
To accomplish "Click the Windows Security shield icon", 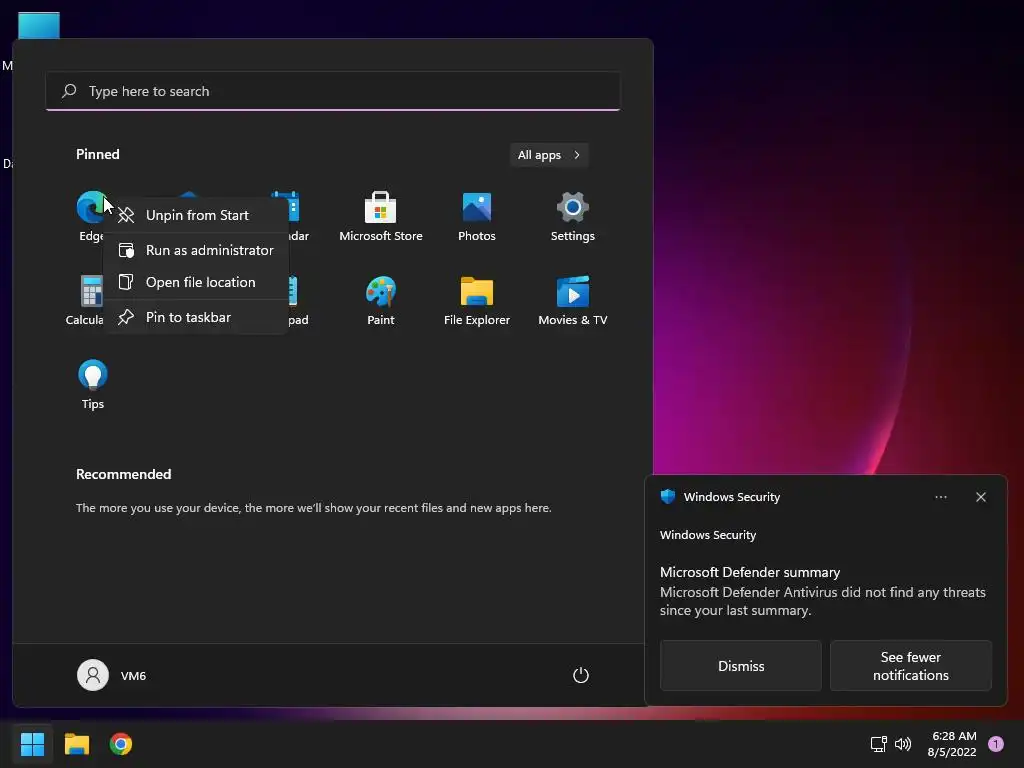I will coord(667,496).
